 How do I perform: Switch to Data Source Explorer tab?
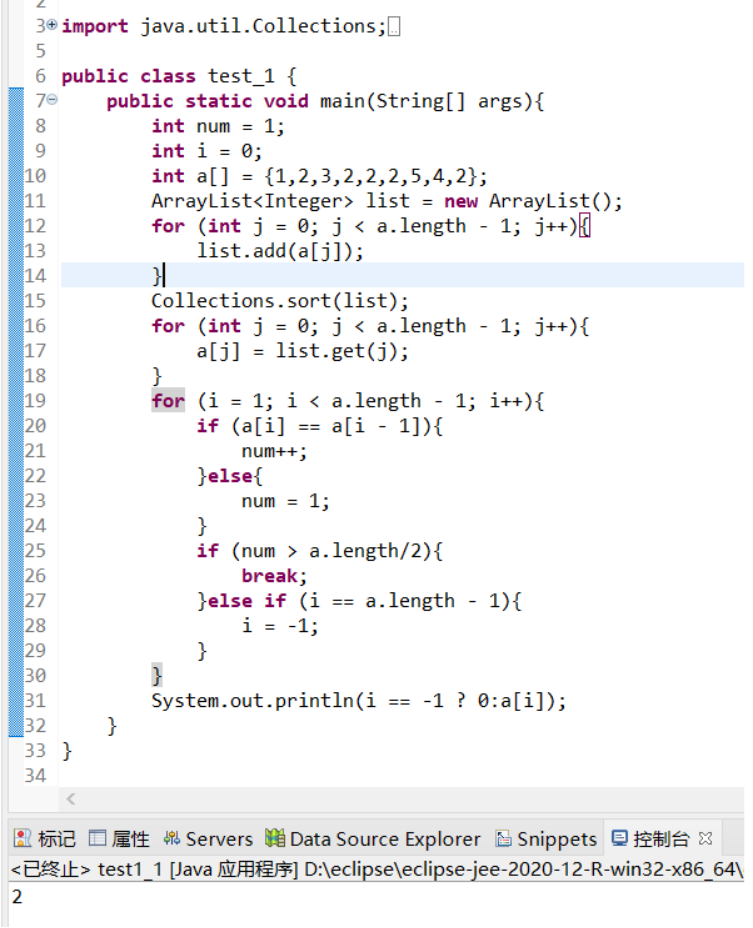(x=373, y=839)
